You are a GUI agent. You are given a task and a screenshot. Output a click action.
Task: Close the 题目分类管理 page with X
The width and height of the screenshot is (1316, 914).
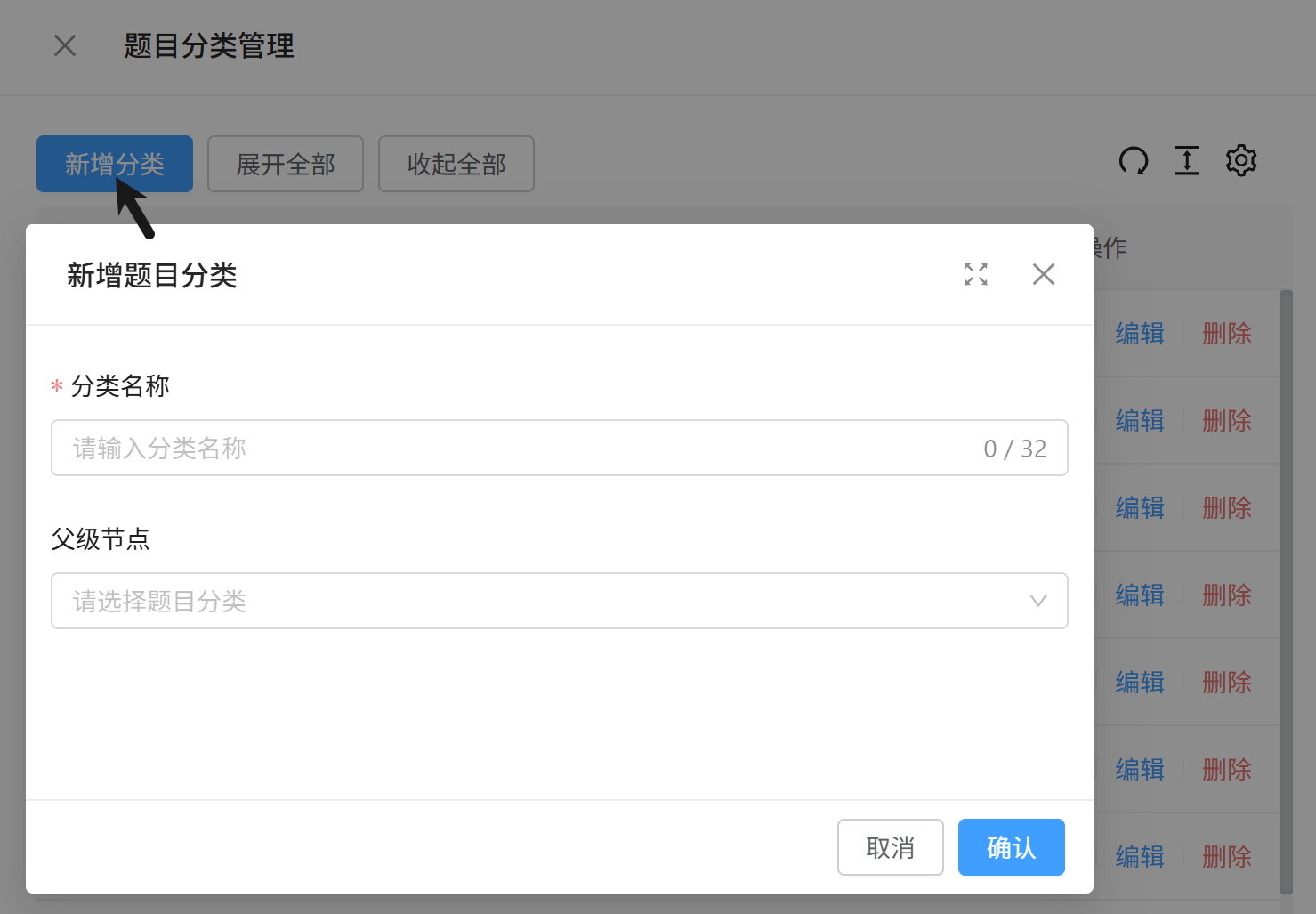click(x=65, y=45)
